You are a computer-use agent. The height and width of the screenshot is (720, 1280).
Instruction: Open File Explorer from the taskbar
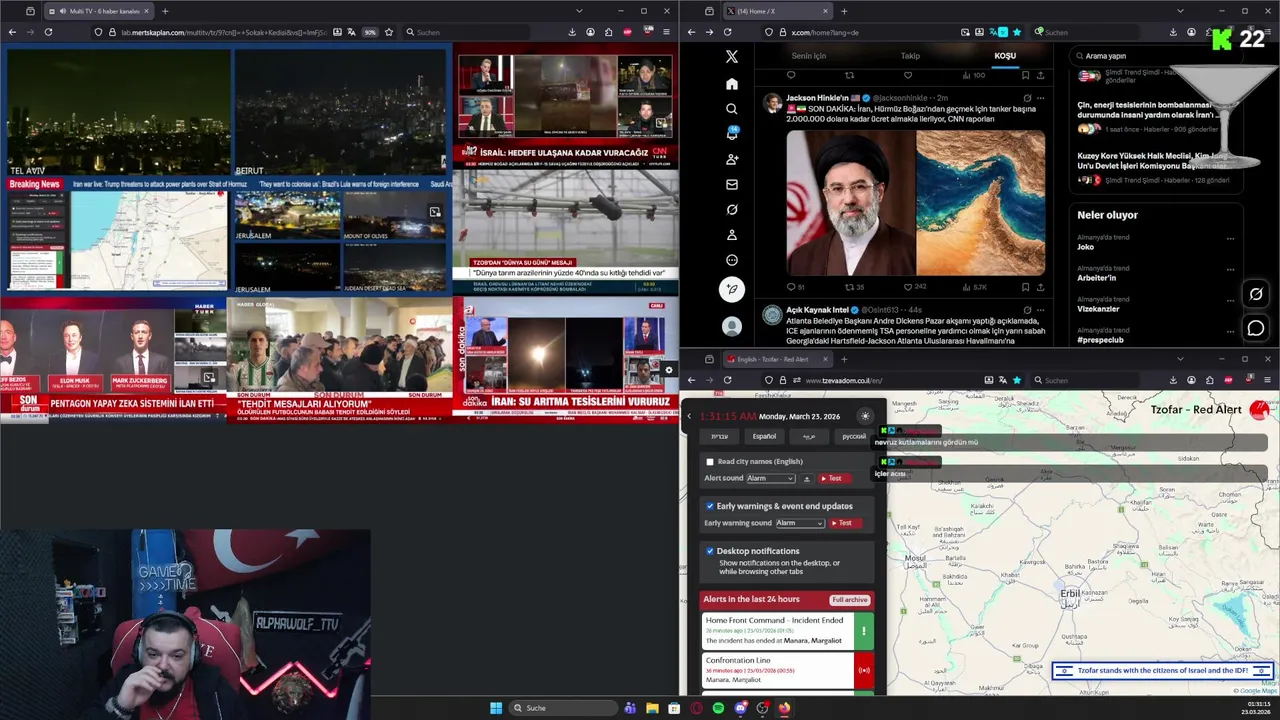(652, 708)
